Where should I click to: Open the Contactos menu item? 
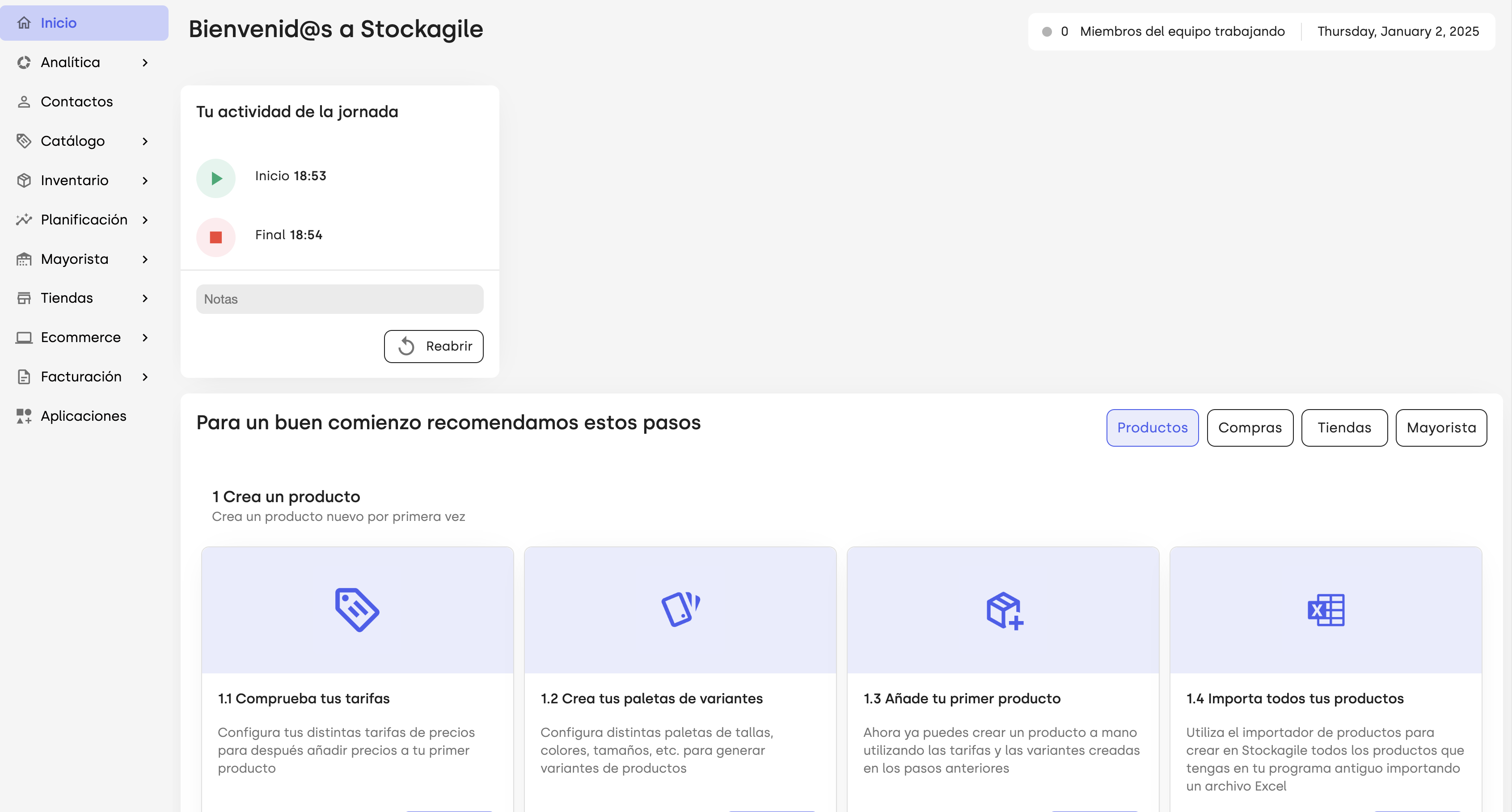pos(84,101)
